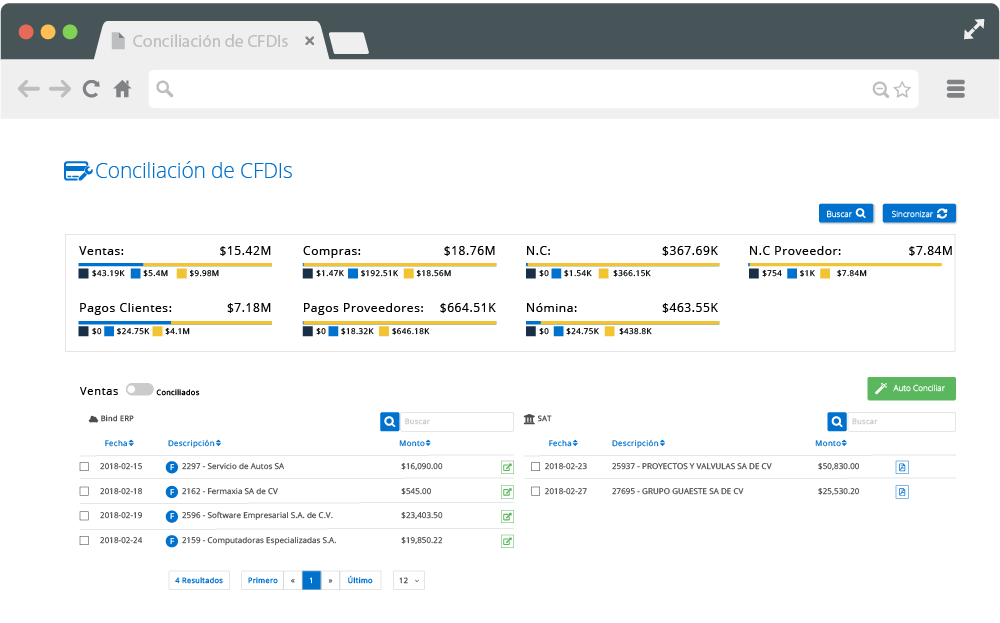Select the Conciliación de CFDIs browser tab
1000x623 pixels.
coord(210,41)
